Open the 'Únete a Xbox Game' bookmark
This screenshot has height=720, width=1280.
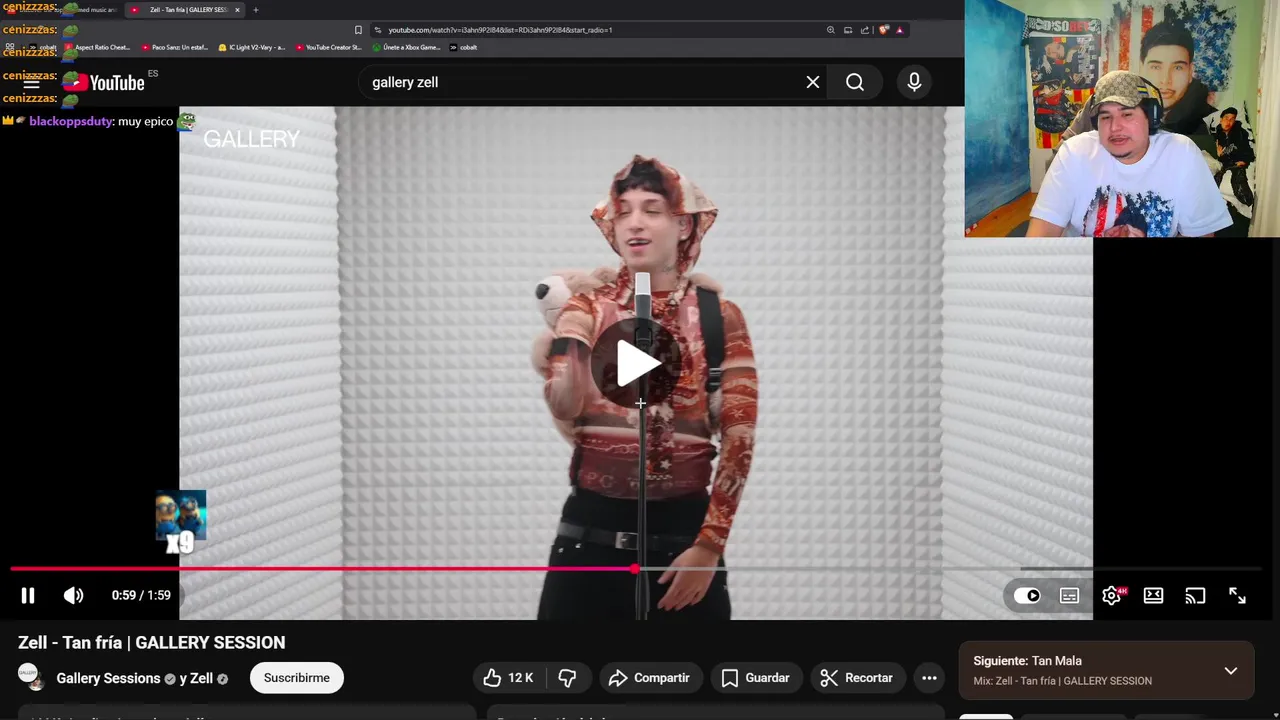tap(405, 47)
